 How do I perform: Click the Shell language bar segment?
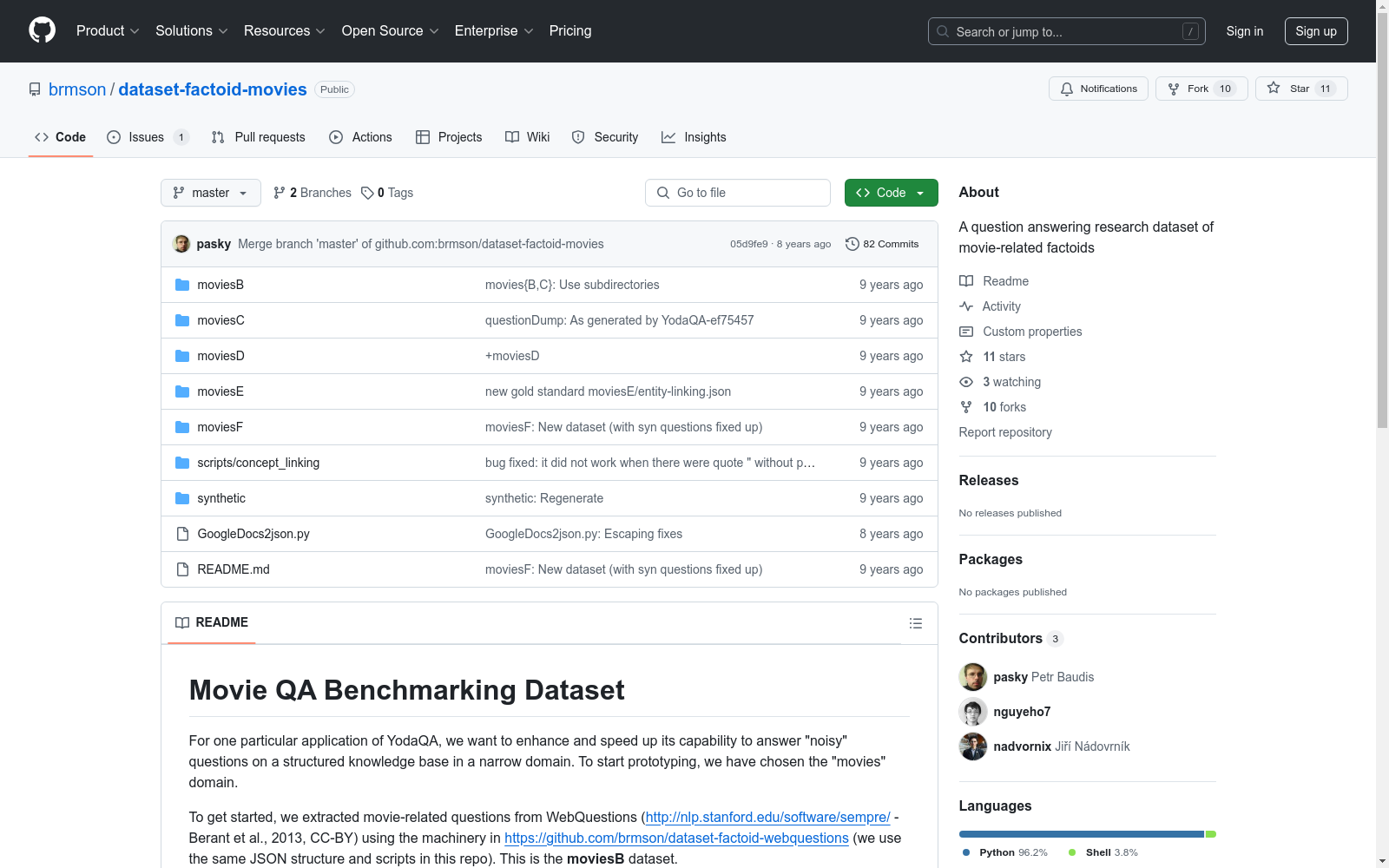pos(1211,834)
